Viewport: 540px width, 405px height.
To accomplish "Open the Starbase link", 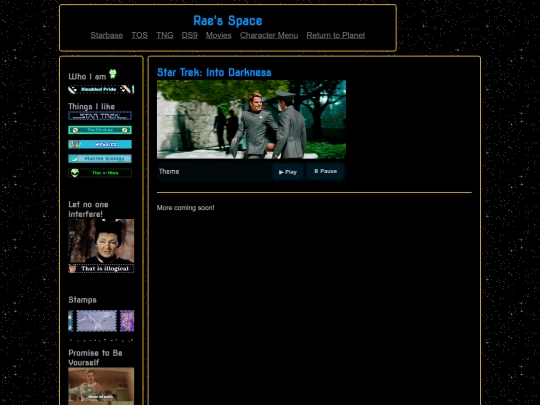I will 107,35.
